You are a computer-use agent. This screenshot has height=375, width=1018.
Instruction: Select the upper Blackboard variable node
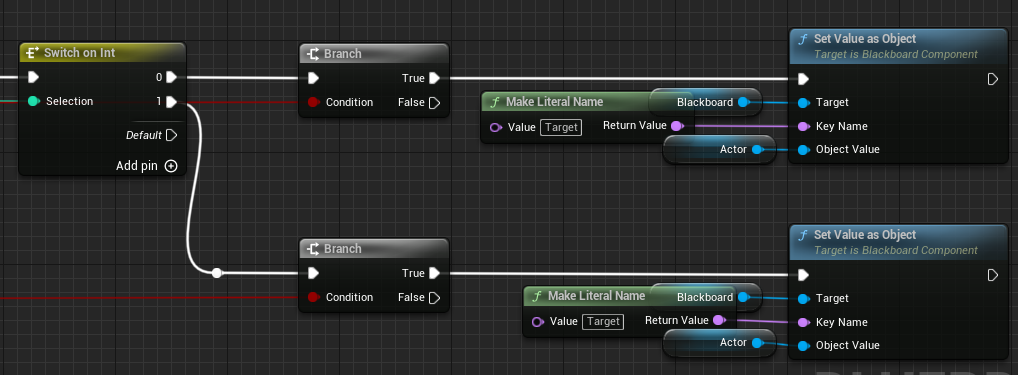pyautogui.click(x=706, y=102)
